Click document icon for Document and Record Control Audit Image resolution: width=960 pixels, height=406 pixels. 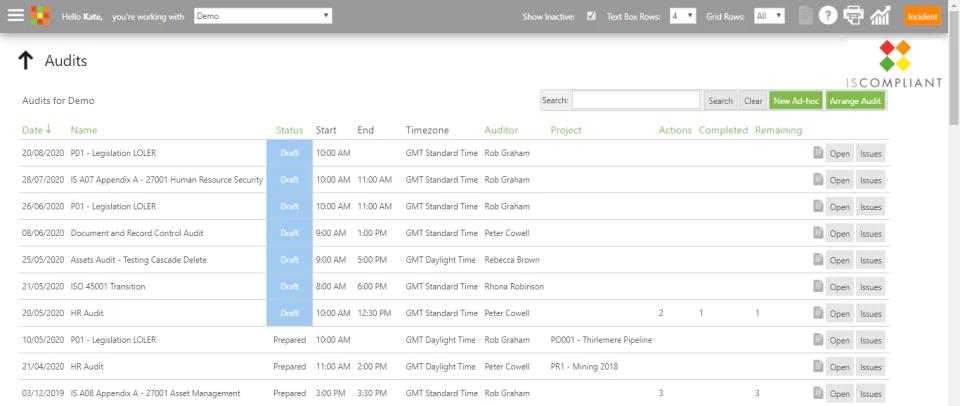click(x=817, y=233)
